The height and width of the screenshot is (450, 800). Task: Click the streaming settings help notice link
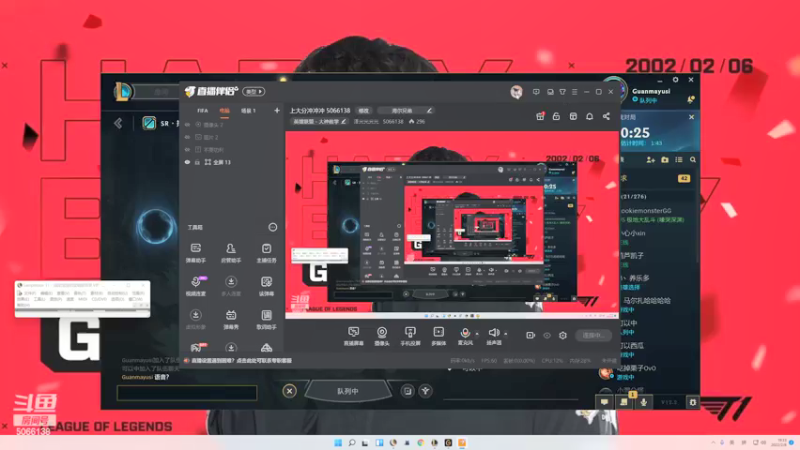point(241,361)
